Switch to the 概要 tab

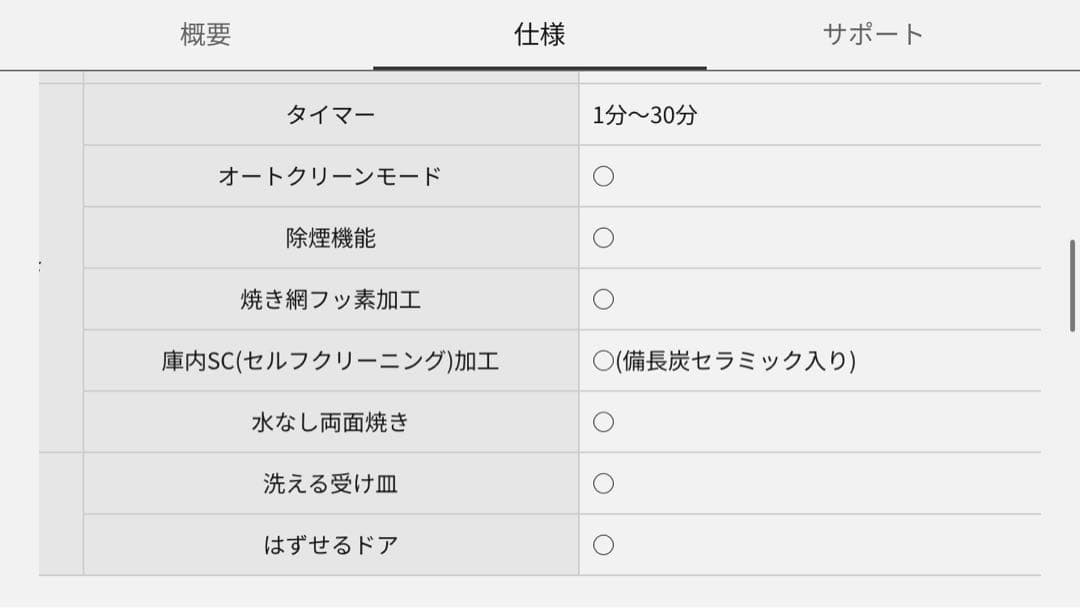click(x=204, y=34)
